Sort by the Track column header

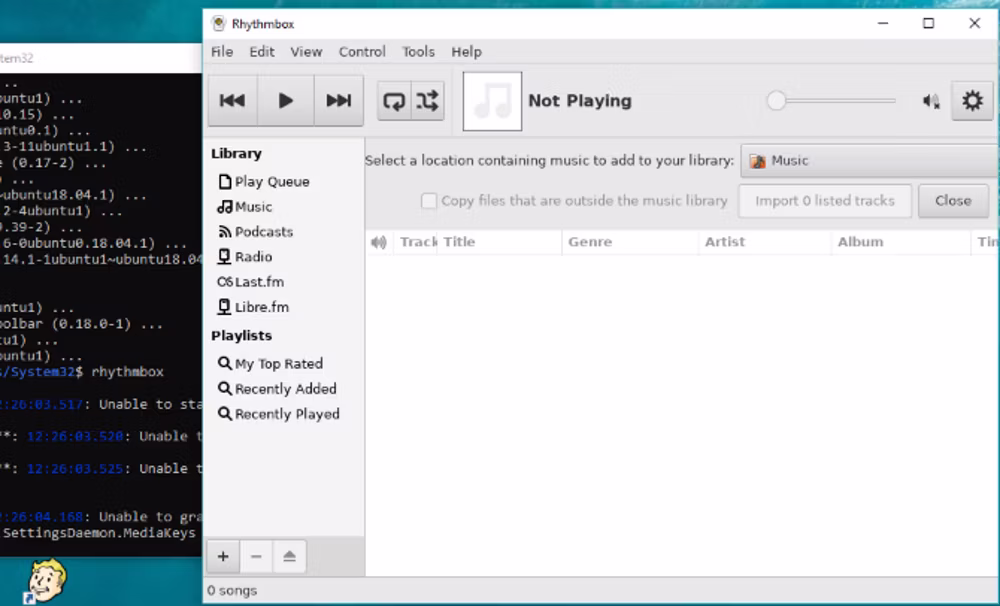(416, 242)
